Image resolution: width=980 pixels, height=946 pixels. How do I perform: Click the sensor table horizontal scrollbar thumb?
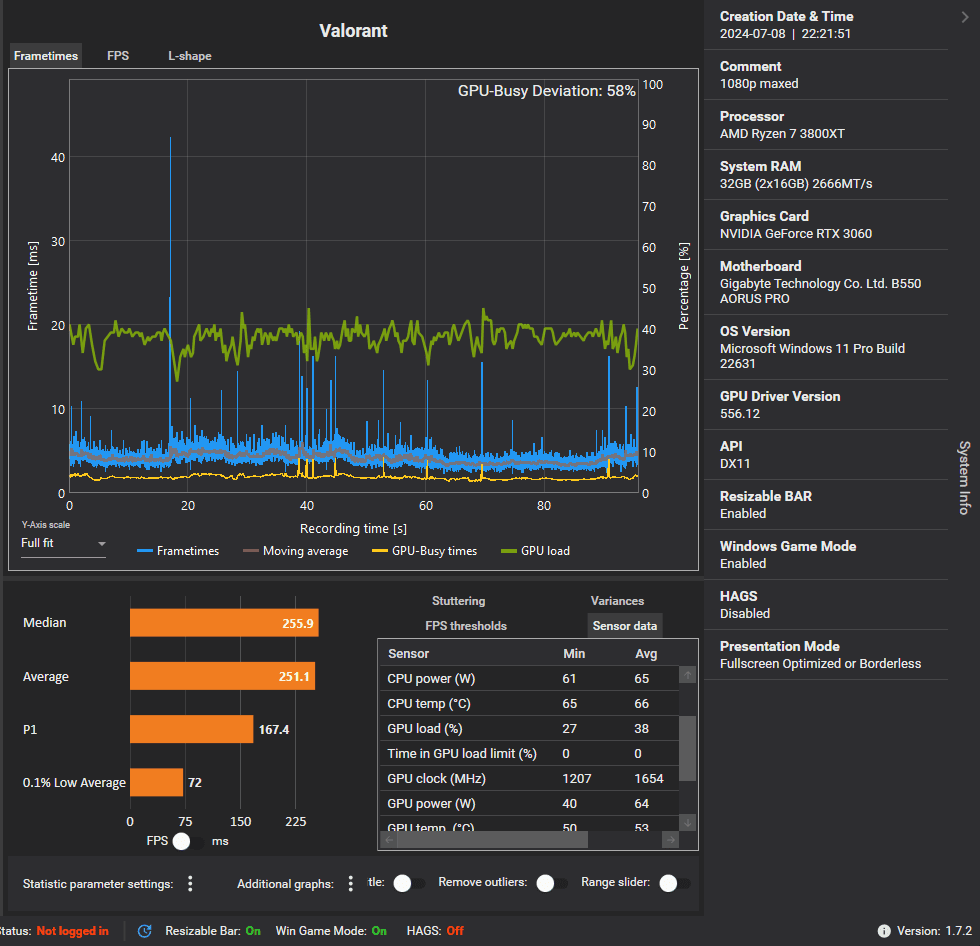[x=492, y=840]
